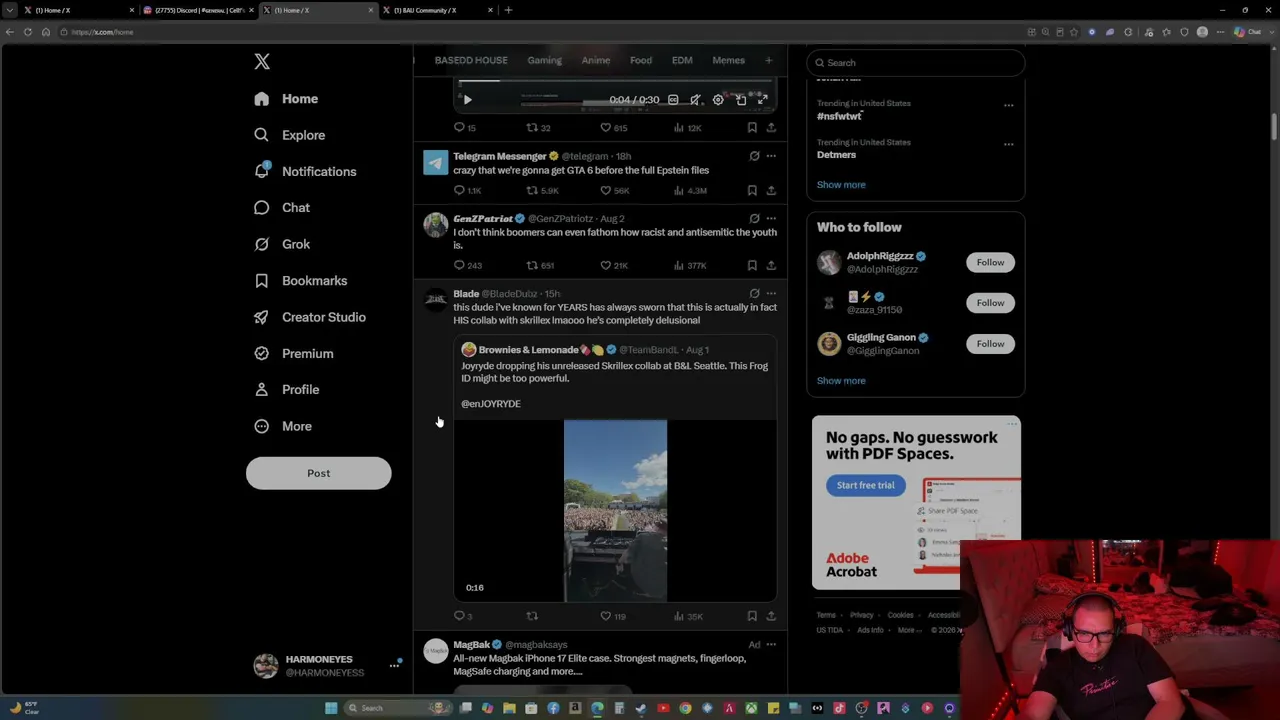This screenshot has width=1280, height=720.
Task: Click Start free trial in Adobe ad
Action: pyautogui.click(x=866, y=485)
